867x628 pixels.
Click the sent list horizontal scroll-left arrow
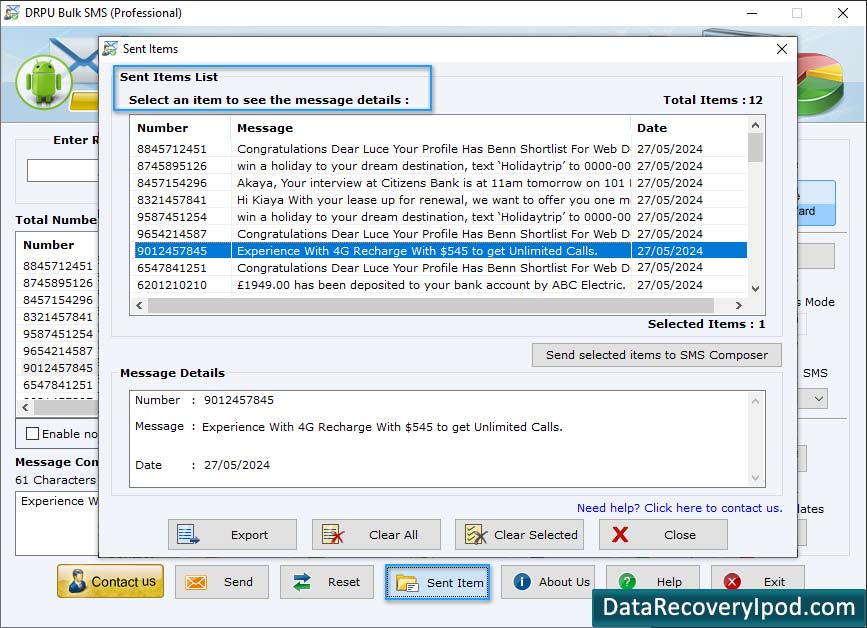tap(139, 305)
